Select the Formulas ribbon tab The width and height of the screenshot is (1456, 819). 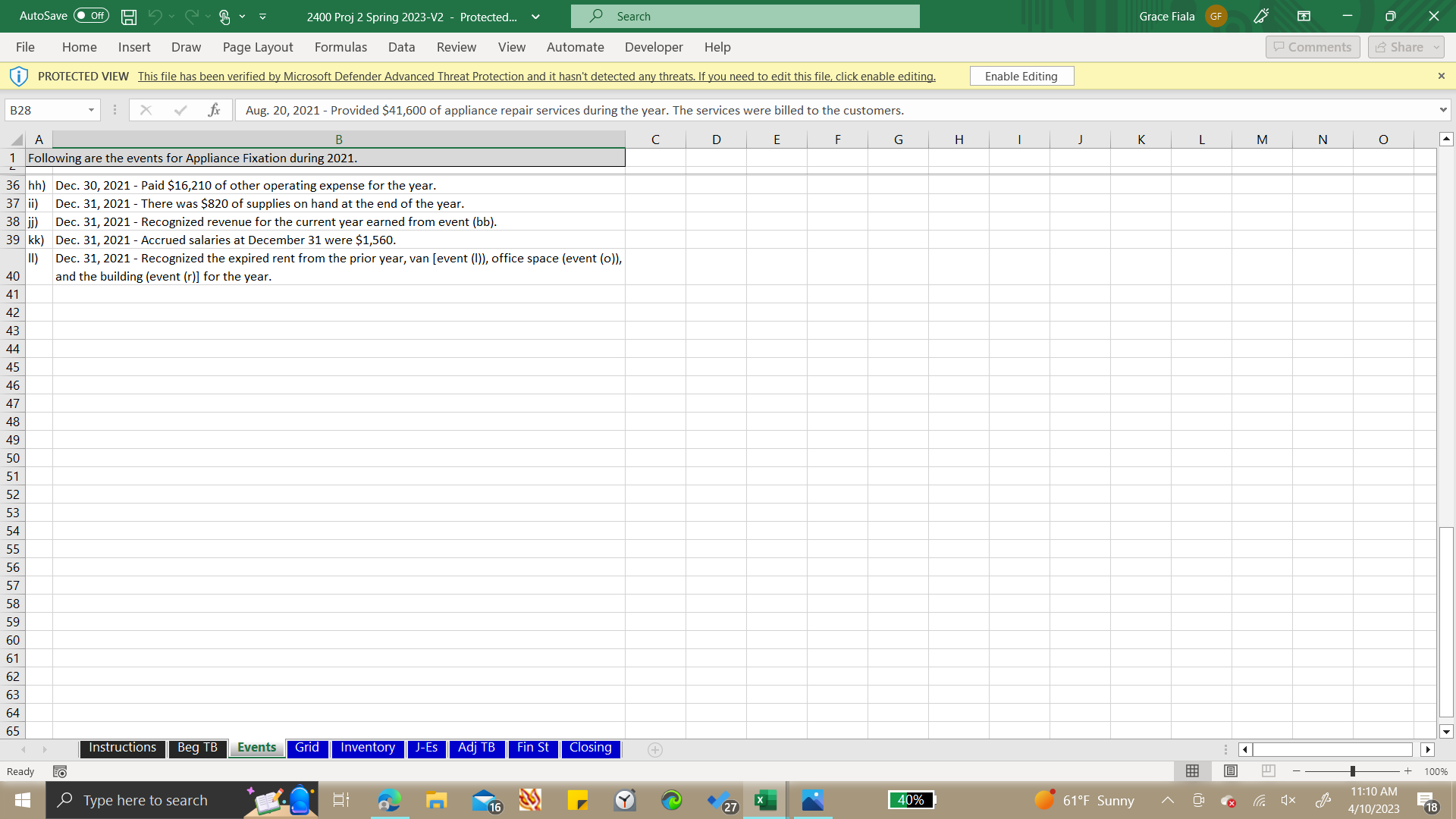[x=340, y=47]
